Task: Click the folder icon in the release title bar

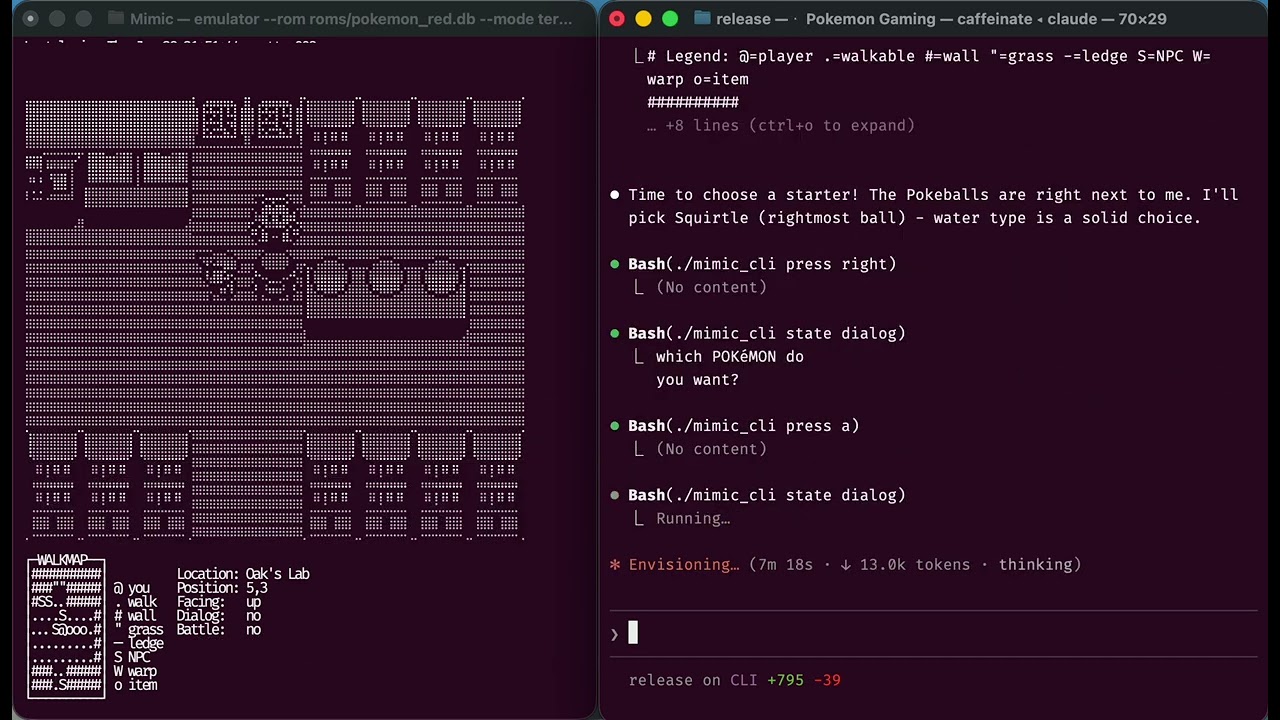Action: [702, 18]
